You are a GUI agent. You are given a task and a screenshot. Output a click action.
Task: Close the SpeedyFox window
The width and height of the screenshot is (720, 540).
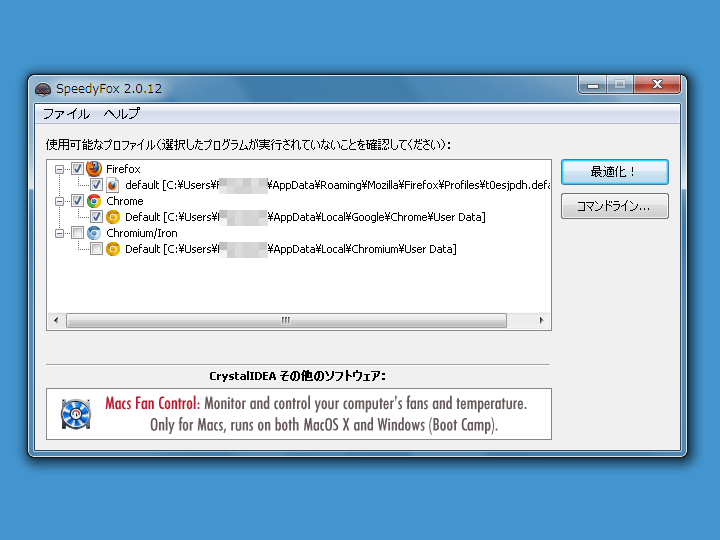tap(657, 84)
